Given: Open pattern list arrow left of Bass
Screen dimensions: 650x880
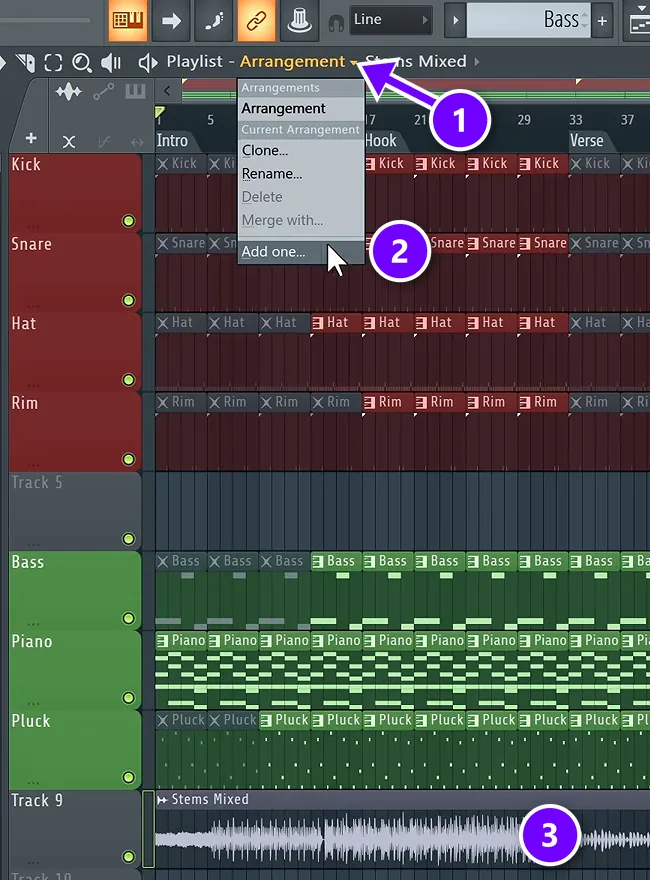Looking at the screenshot, I should tap(455, 21).
